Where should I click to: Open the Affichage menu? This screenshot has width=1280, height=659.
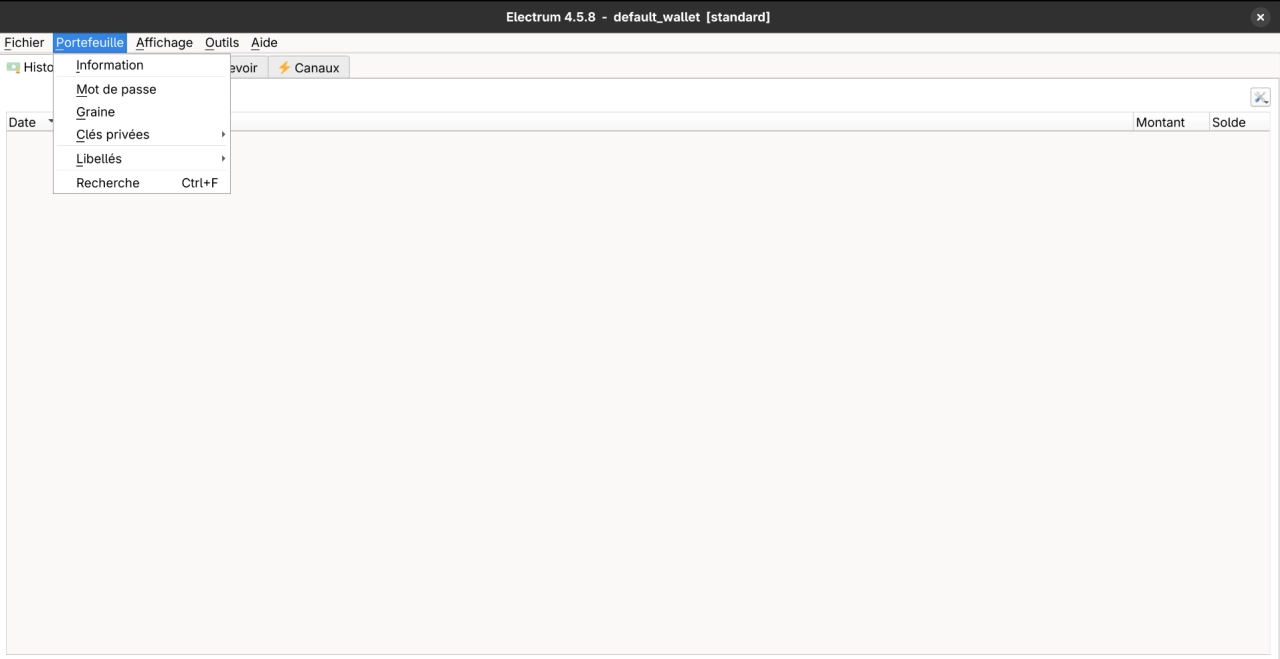pos(164,43)
